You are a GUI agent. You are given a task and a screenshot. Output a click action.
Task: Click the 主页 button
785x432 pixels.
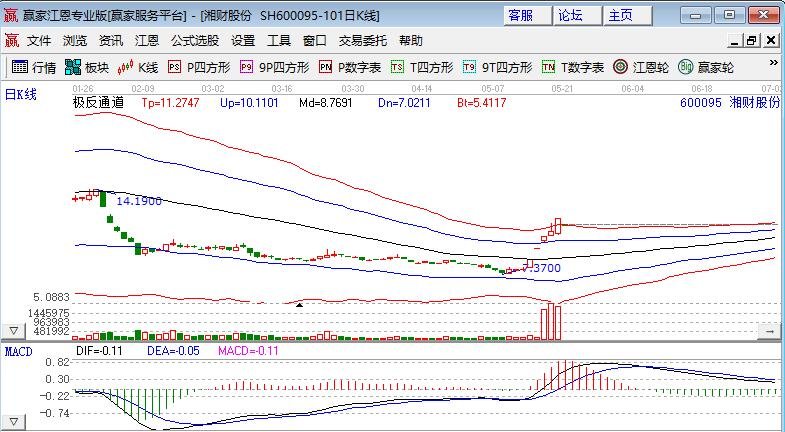pyautogui.click(x=628, y=16)
